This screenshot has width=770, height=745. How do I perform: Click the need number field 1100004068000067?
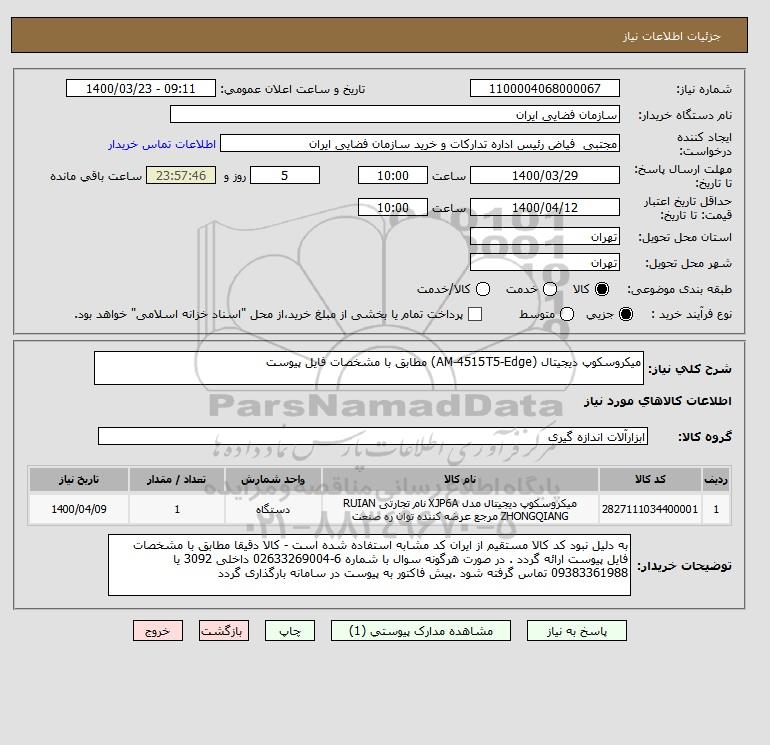pyautogui.click(x=545, y=88)
